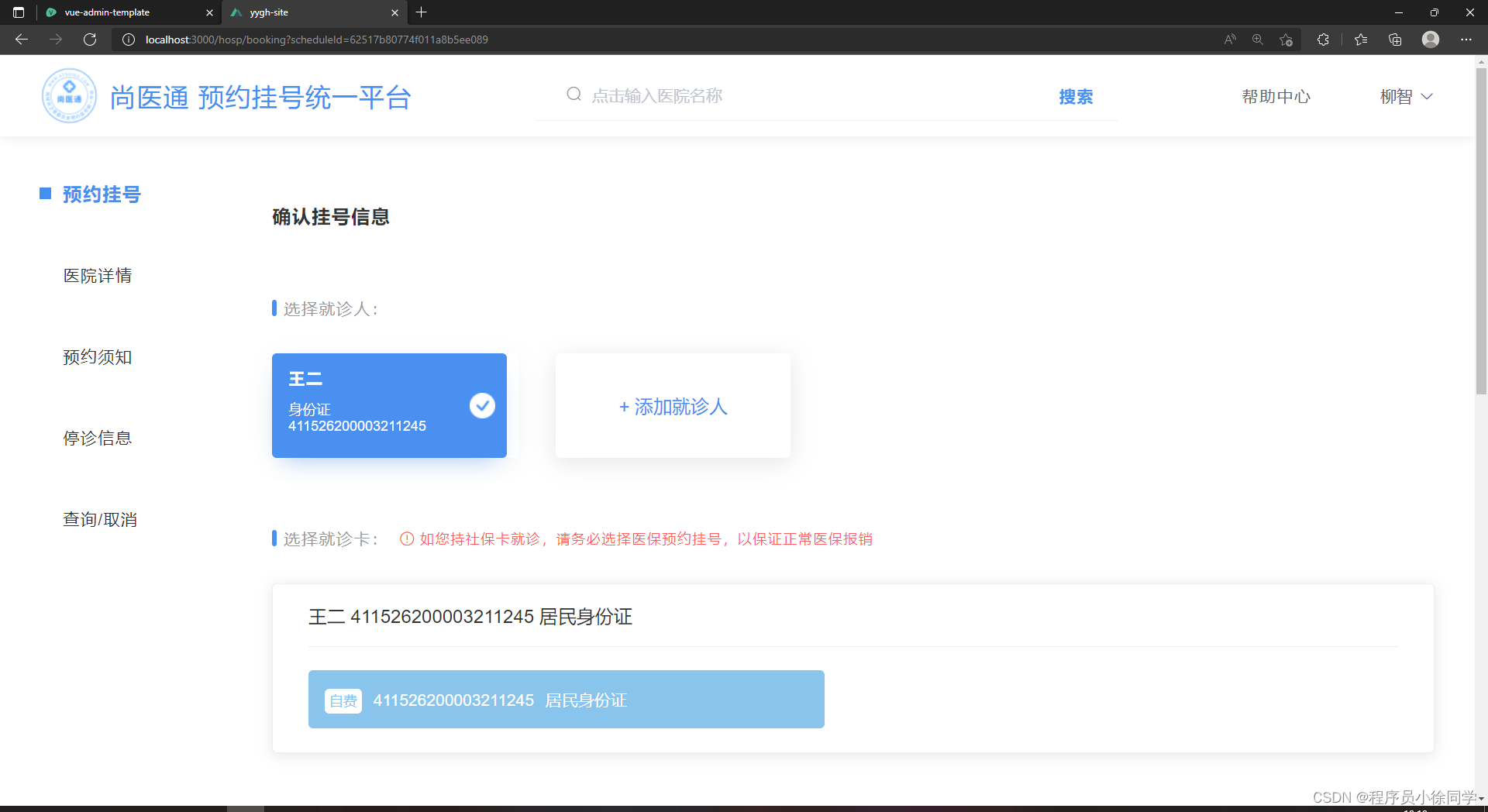Open a new browser tab
Screen dimensions: 1488x812
click(422, 12)
